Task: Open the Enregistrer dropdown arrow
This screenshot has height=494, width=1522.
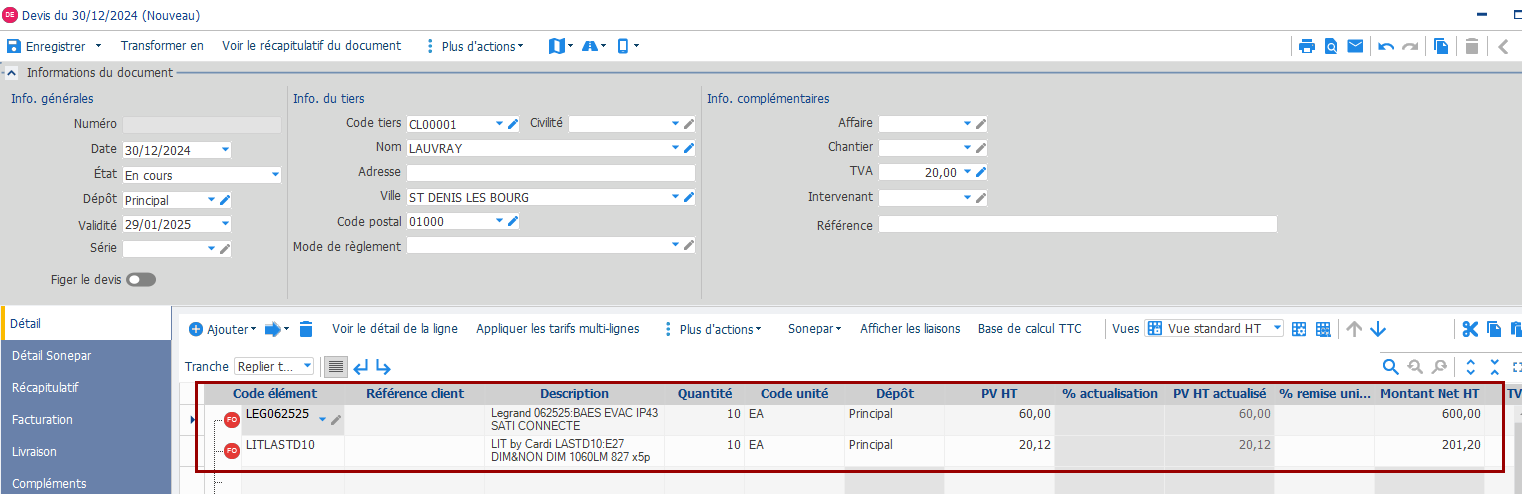Action: click(x=98, y=46)
